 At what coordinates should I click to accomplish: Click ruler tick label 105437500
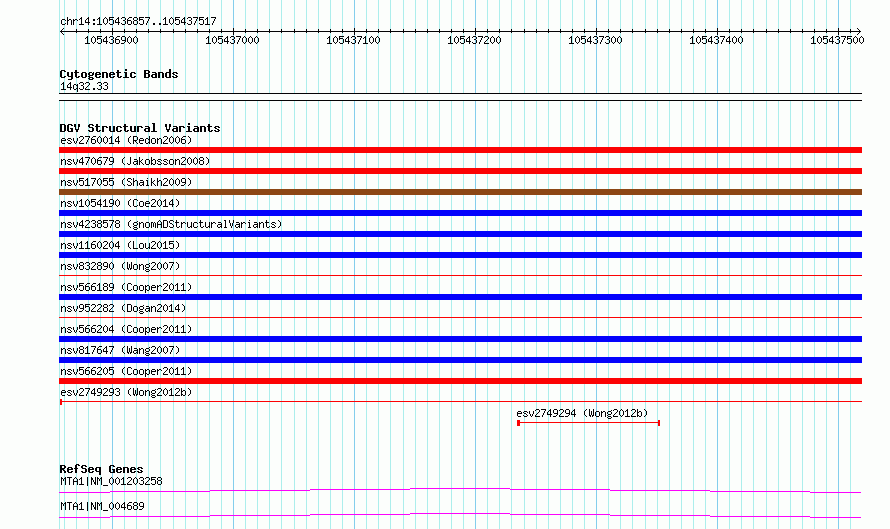837,40
